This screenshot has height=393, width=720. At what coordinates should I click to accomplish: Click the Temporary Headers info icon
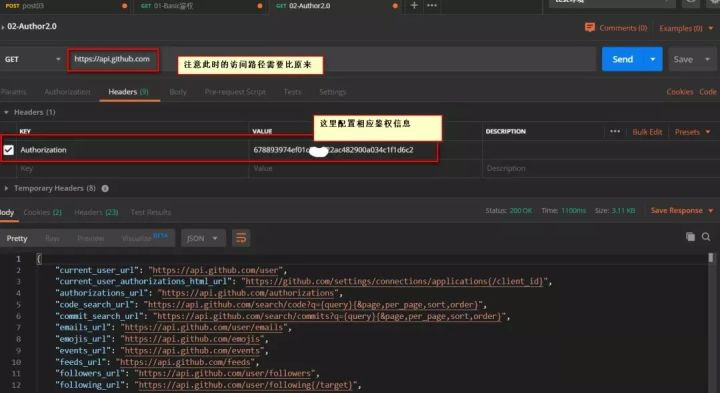click(x=105, y=188)
